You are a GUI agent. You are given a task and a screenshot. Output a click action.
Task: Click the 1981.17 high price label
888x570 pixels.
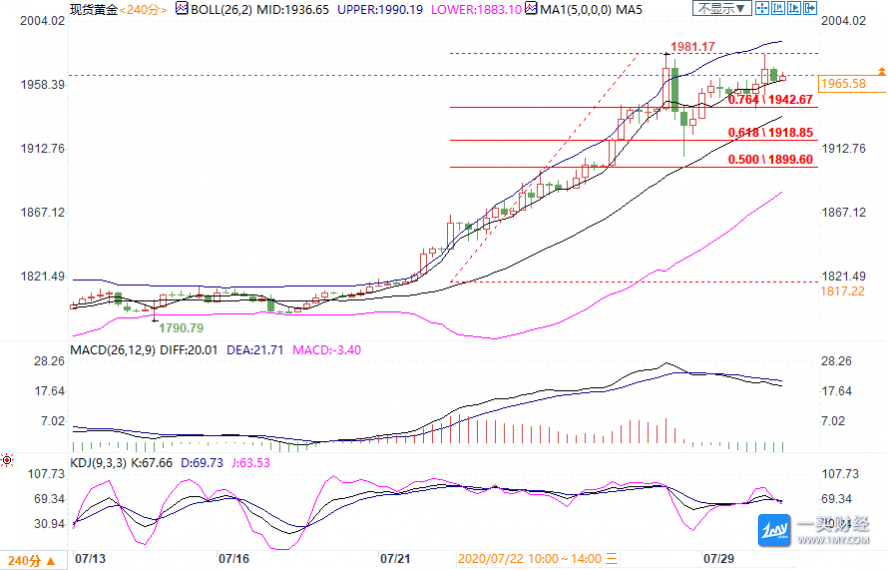click(693, 46)
